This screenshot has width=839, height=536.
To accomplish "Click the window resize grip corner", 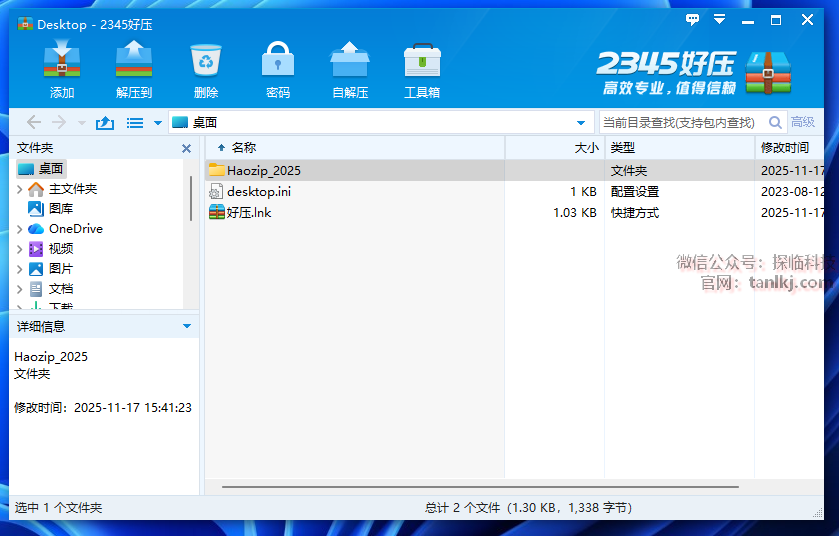I will [818, 512].
